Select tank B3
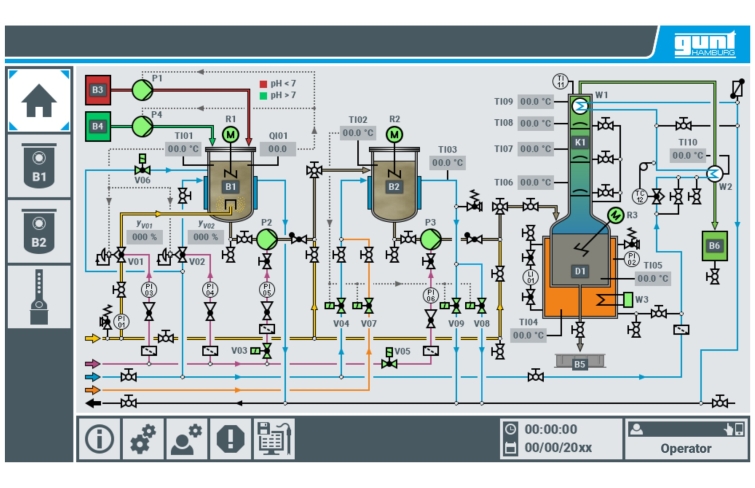Viewport: 755px width, 488px height. (98, 90)
